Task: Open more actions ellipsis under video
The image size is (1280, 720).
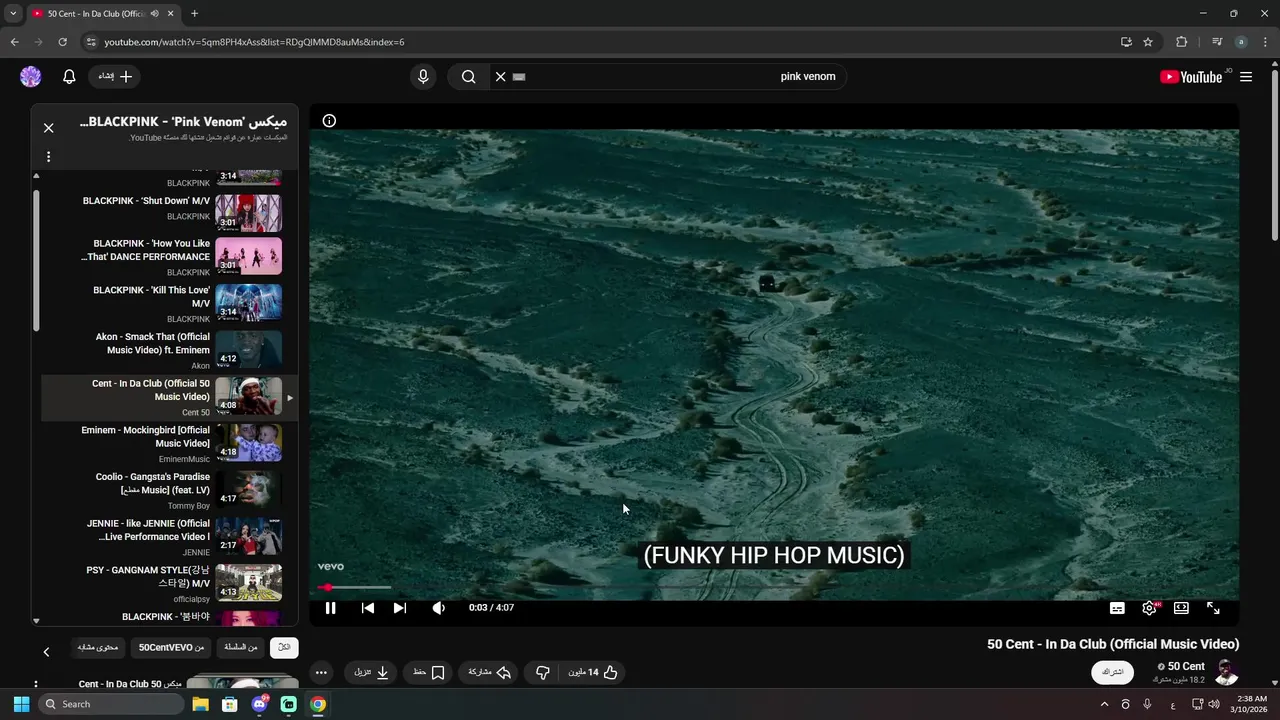Action: (x=321, y=673)
